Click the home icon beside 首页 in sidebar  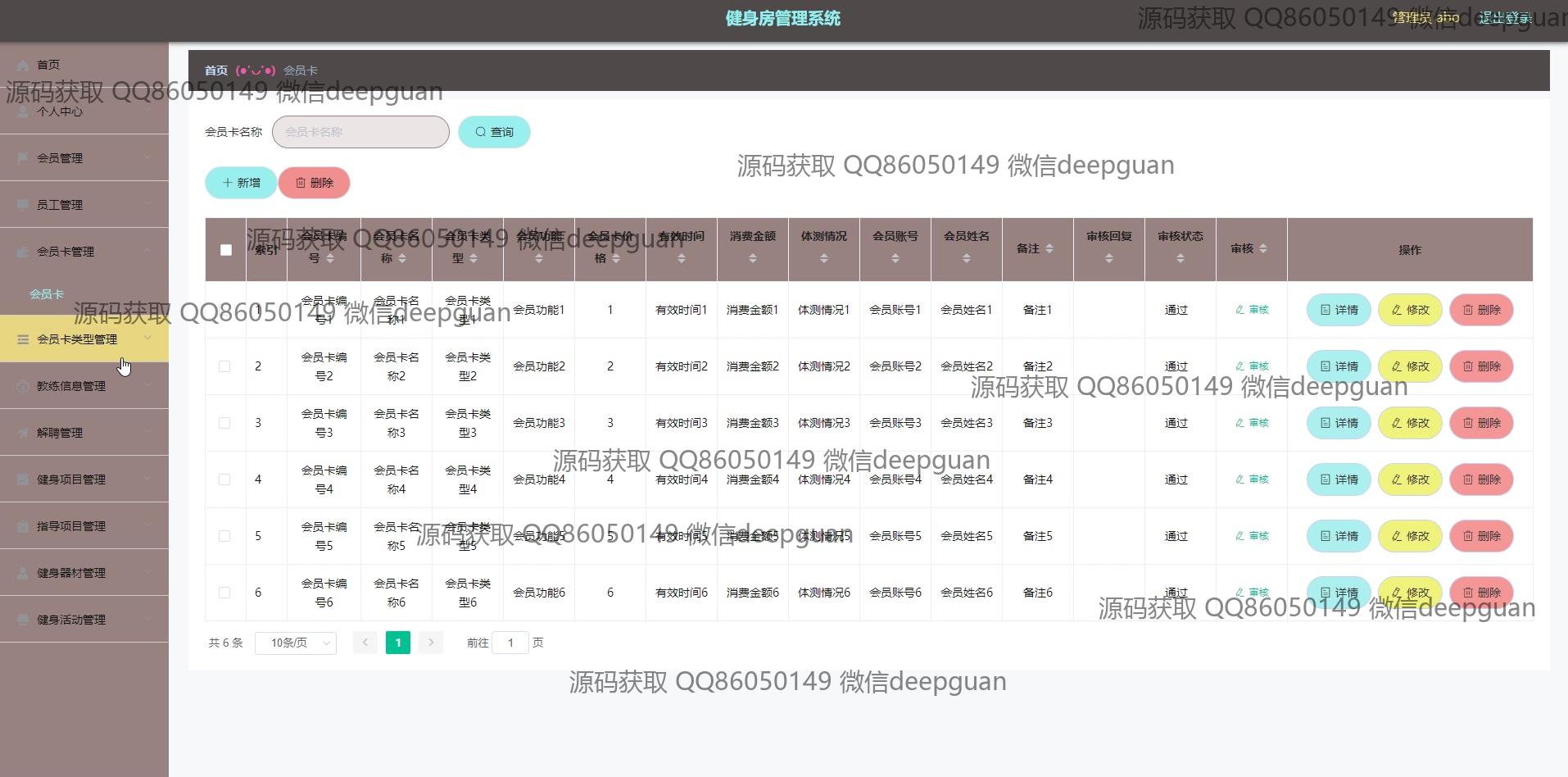23,65
